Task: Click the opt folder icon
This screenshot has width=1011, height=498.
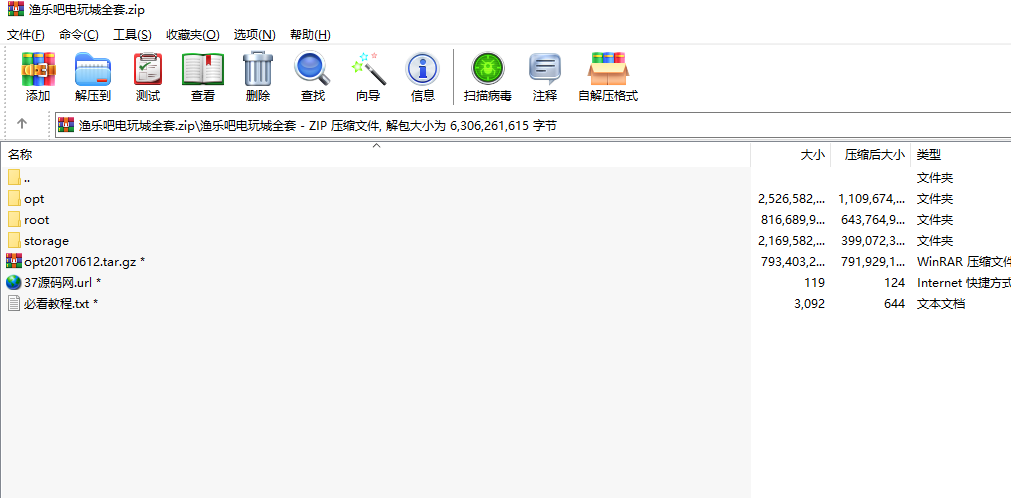Action: pos(14,198)
